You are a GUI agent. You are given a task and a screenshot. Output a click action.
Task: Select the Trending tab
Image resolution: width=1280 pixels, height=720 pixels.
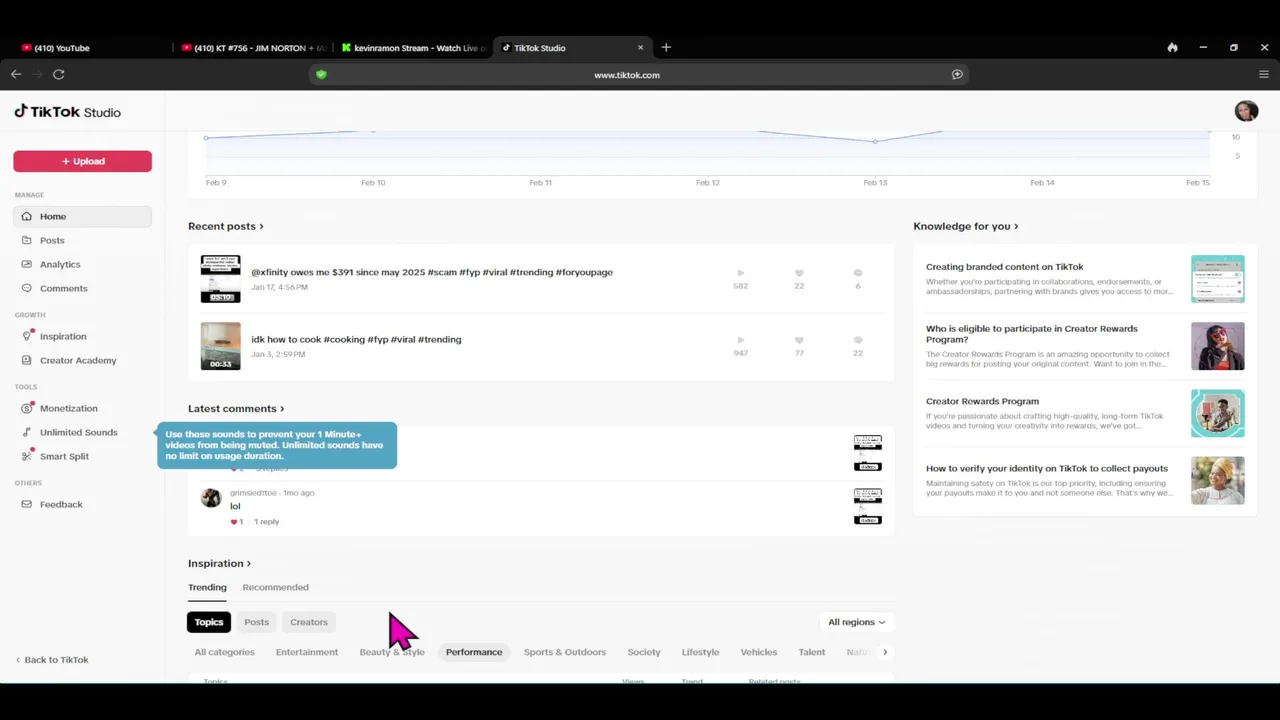coord(207,587)
